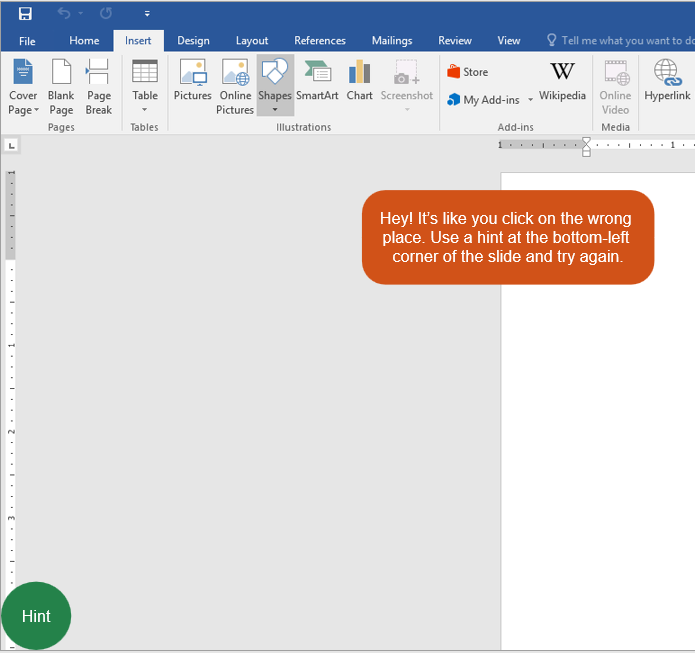The image size is (695, 653).
Task: Type in Tell me what you want search box
Action: point(625,41)
